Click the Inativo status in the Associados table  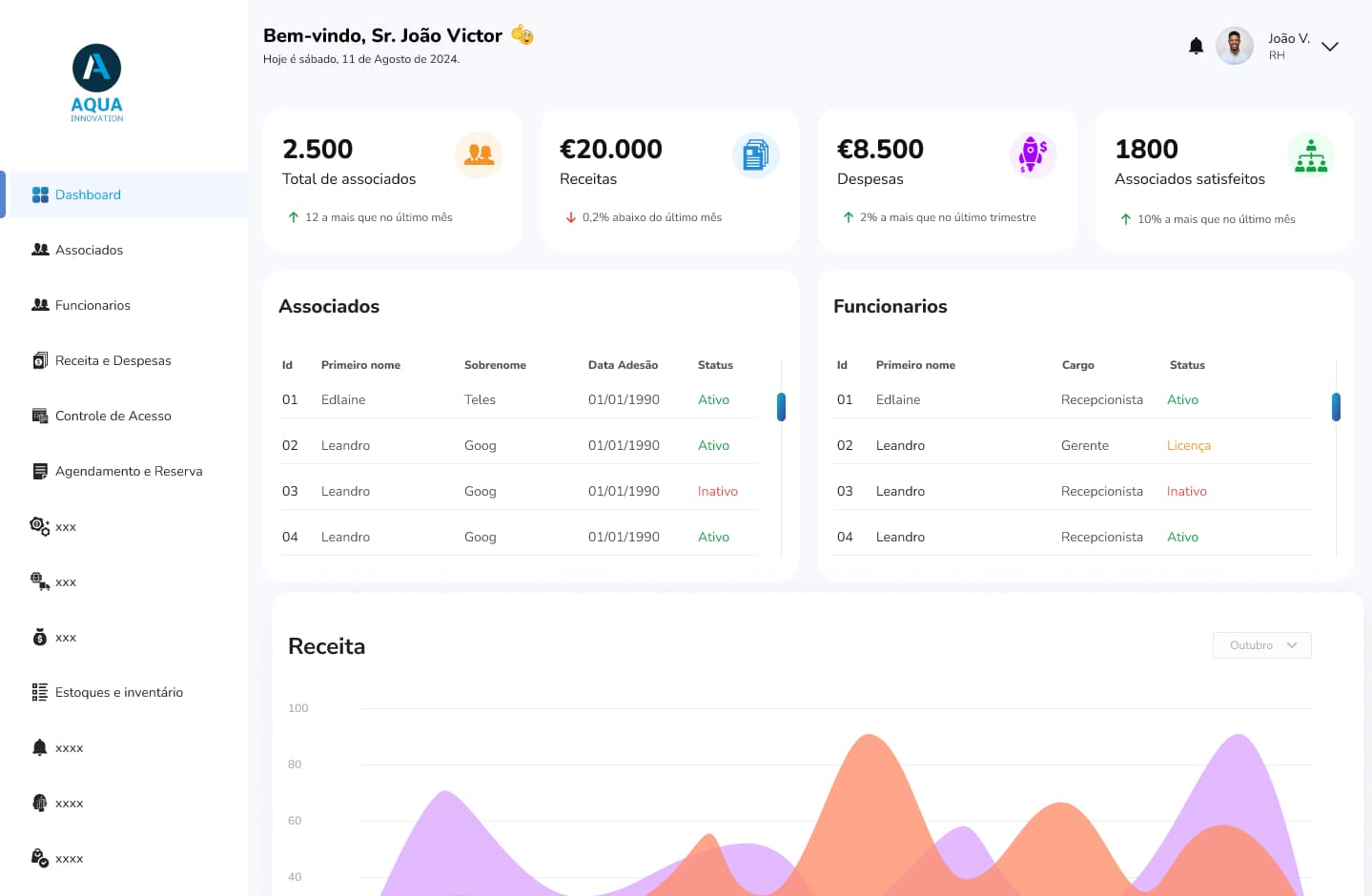point(717,491)
